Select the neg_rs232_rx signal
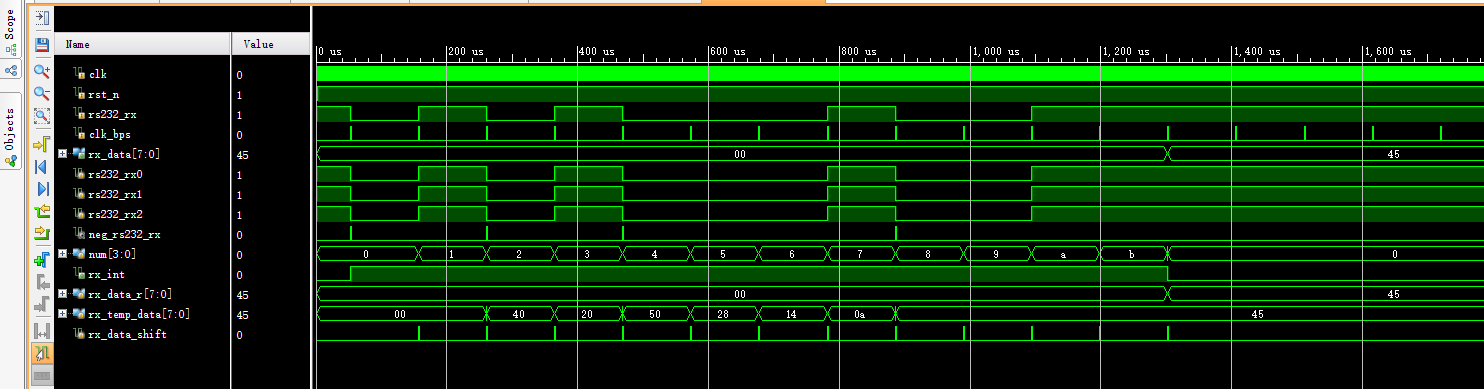1484x389 pixels. 124,235
